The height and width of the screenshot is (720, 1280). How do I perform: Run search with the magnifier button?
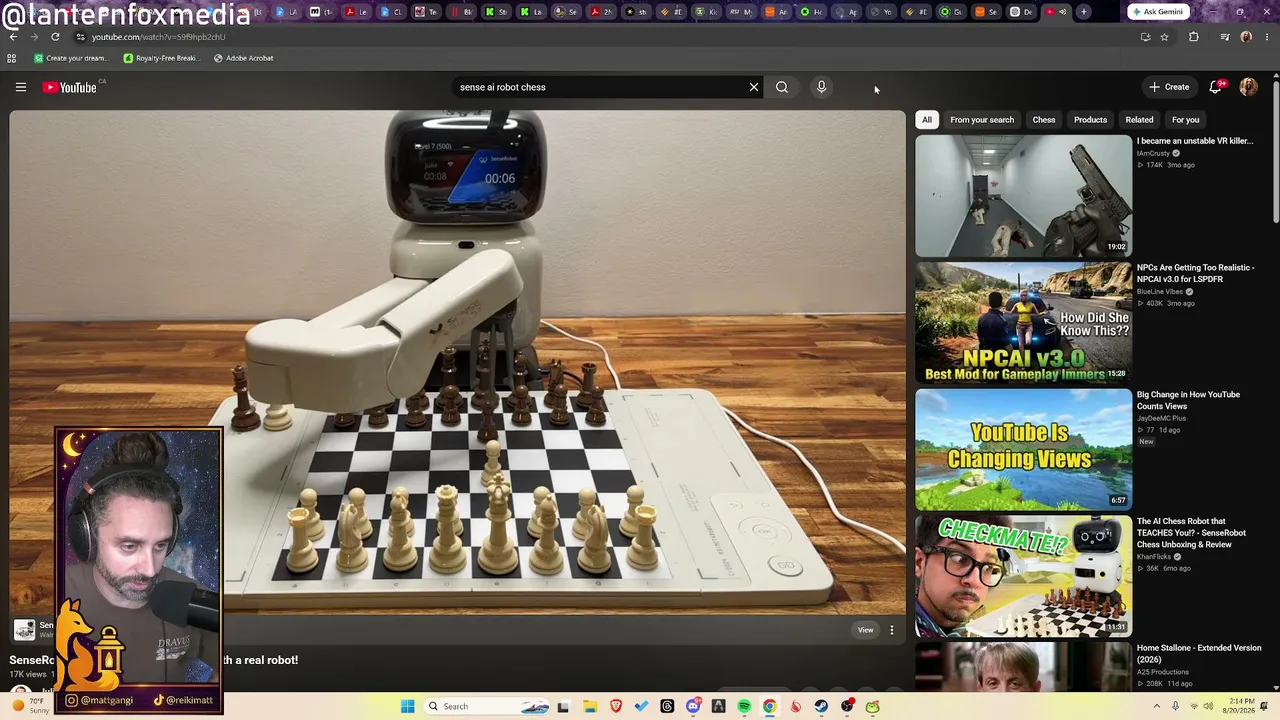[782, 87]
